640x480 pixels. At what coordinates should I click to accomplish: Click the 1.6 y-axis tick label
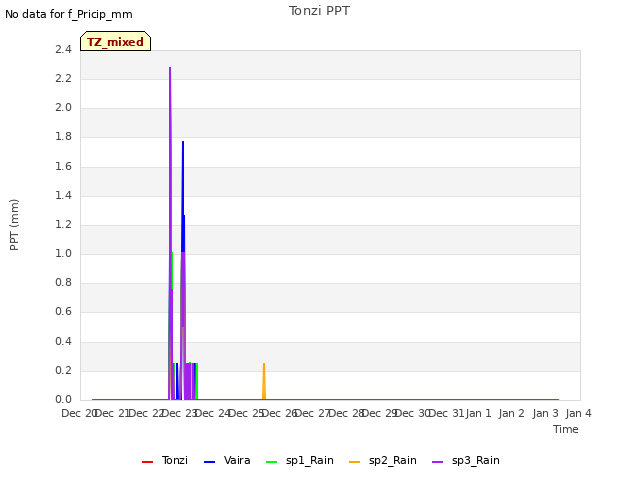63,166
